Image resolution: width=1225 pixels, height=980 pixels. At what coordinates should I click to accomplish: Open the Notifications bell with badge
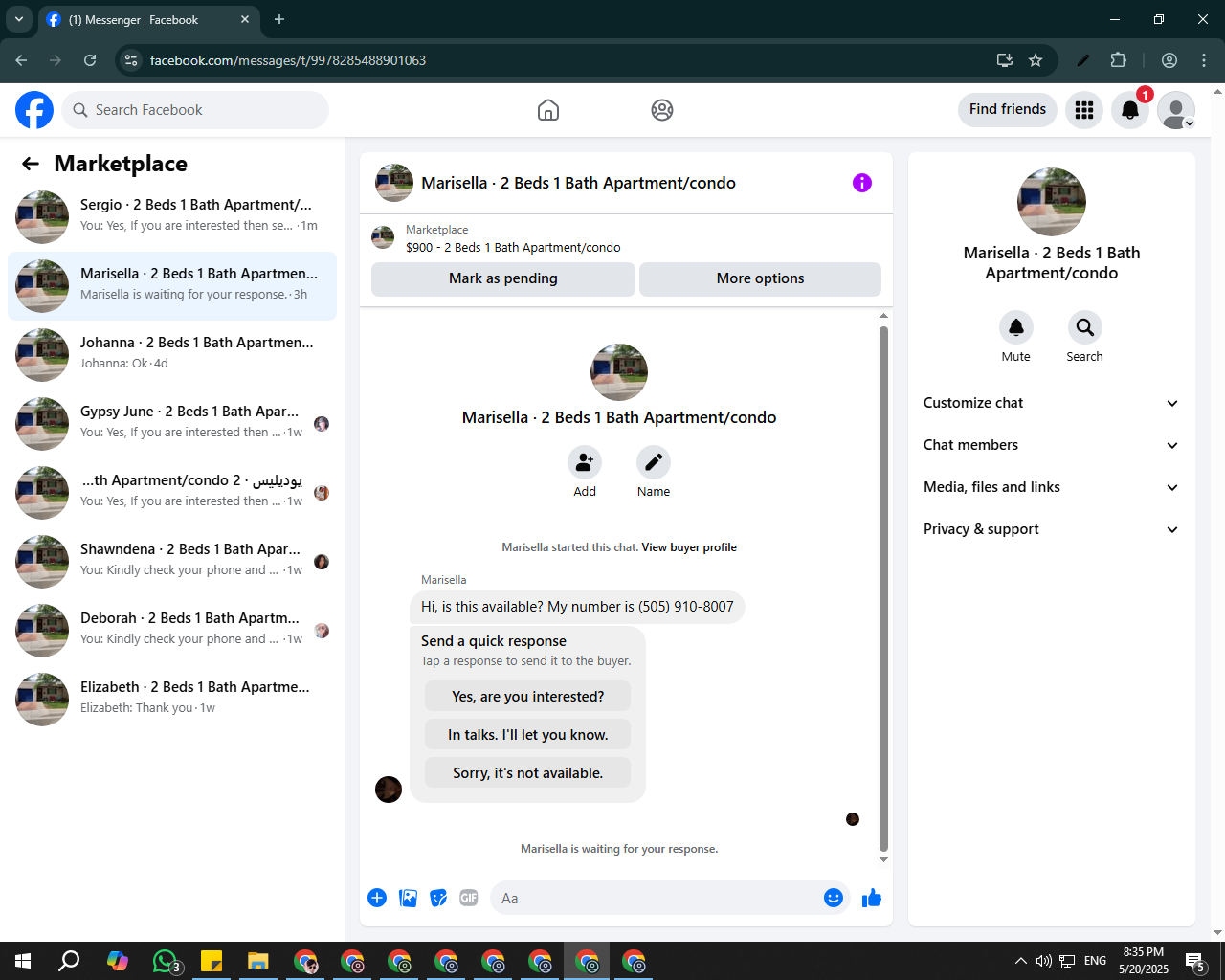point(1130,110)
